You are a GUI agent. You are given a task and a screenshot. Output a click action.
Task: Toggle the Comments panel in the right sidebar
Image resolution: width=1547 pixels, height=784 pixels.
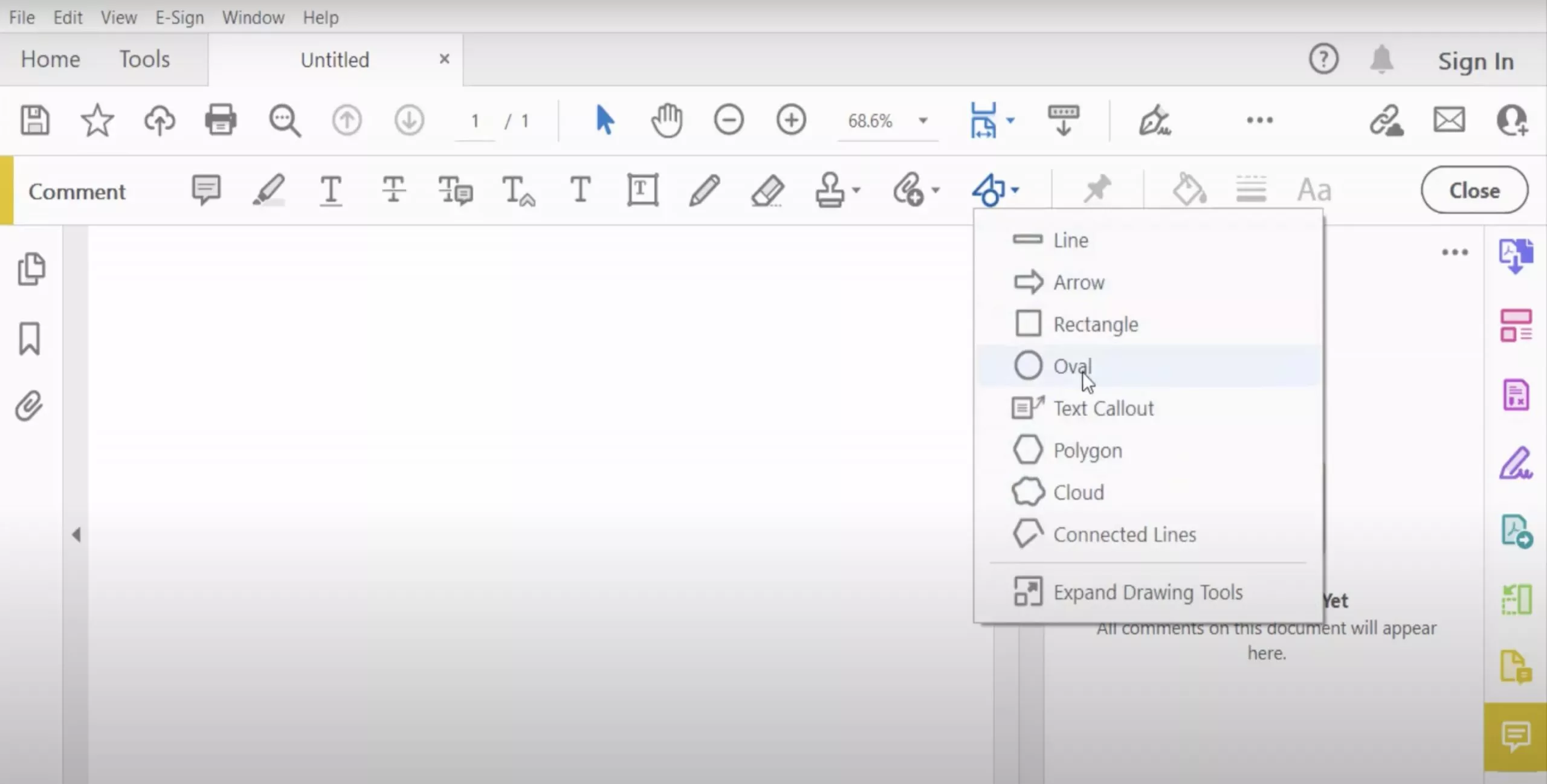[1516, 736]
